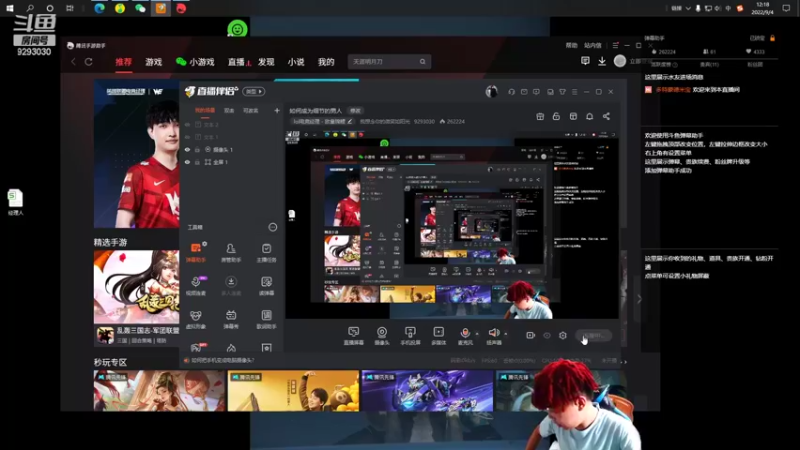Click search field in game assistant
Screen dimensions: 800x450
389,62
